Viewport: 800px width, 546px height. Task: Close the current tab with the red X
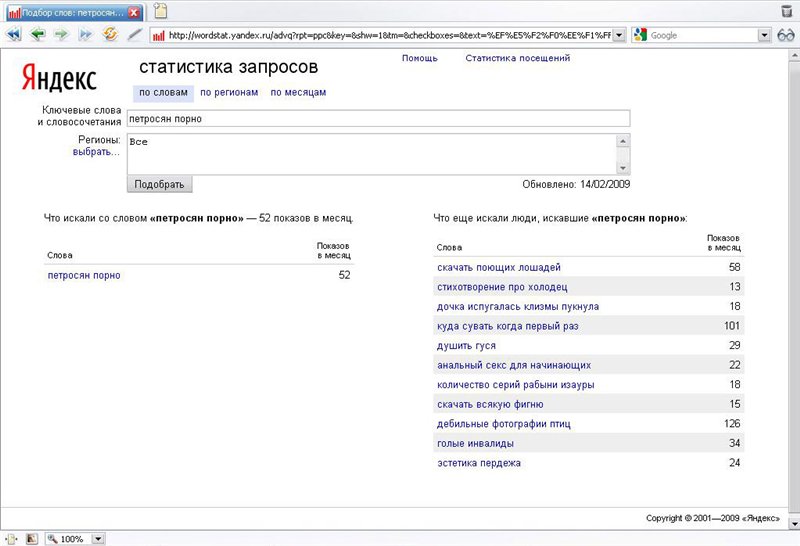134,12
